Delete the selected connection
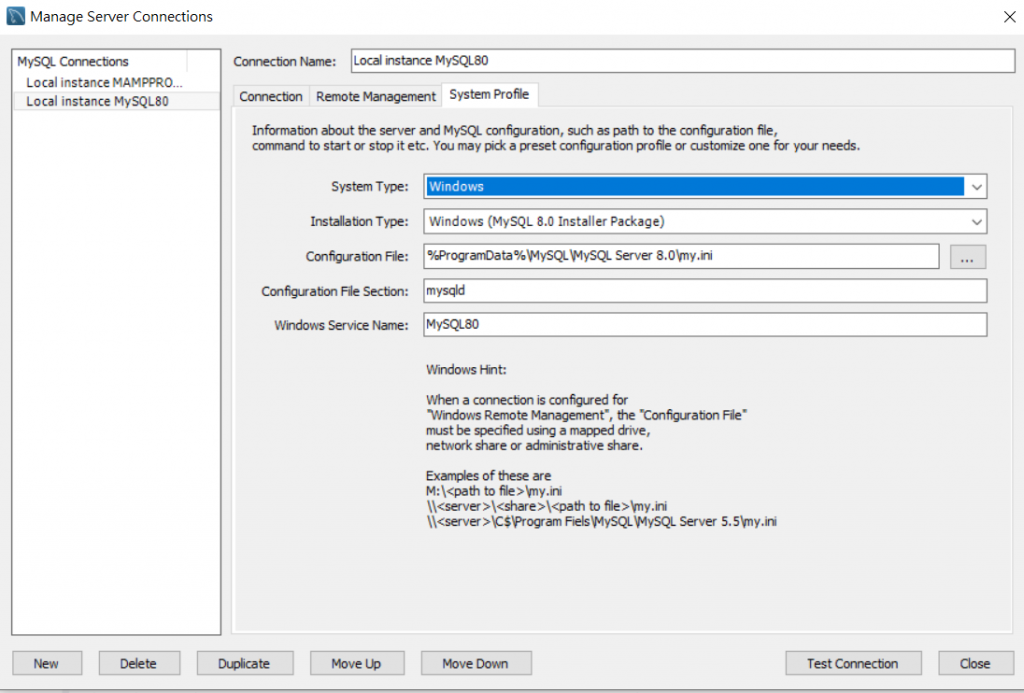Image resolution: width=1024 pixels, height=693 pixels. pos(139,663)
